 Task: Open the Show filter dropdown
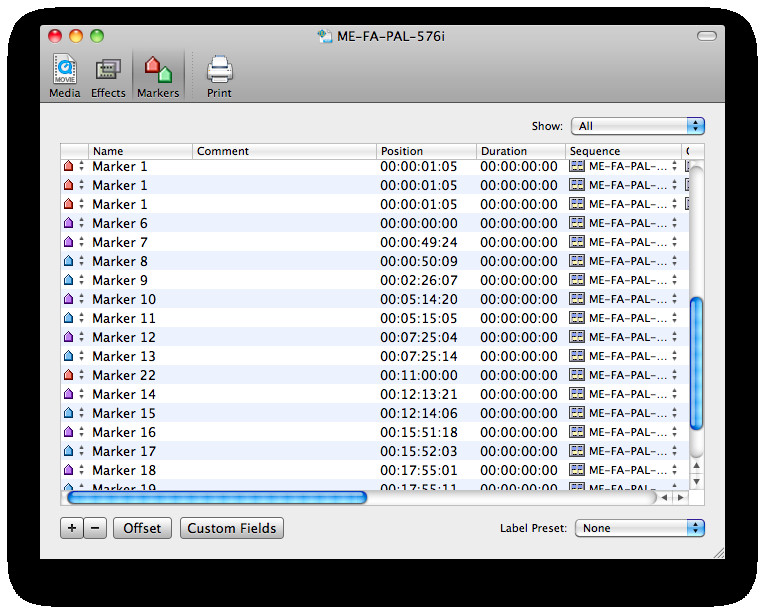coord(638,126)
